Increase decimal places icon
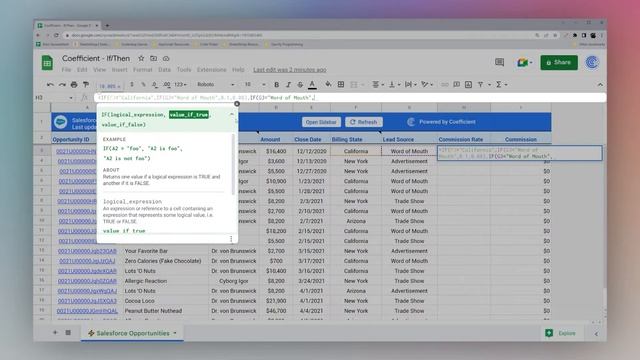The height and width of the screenshot is (360, 640). (x=167, y=84)
